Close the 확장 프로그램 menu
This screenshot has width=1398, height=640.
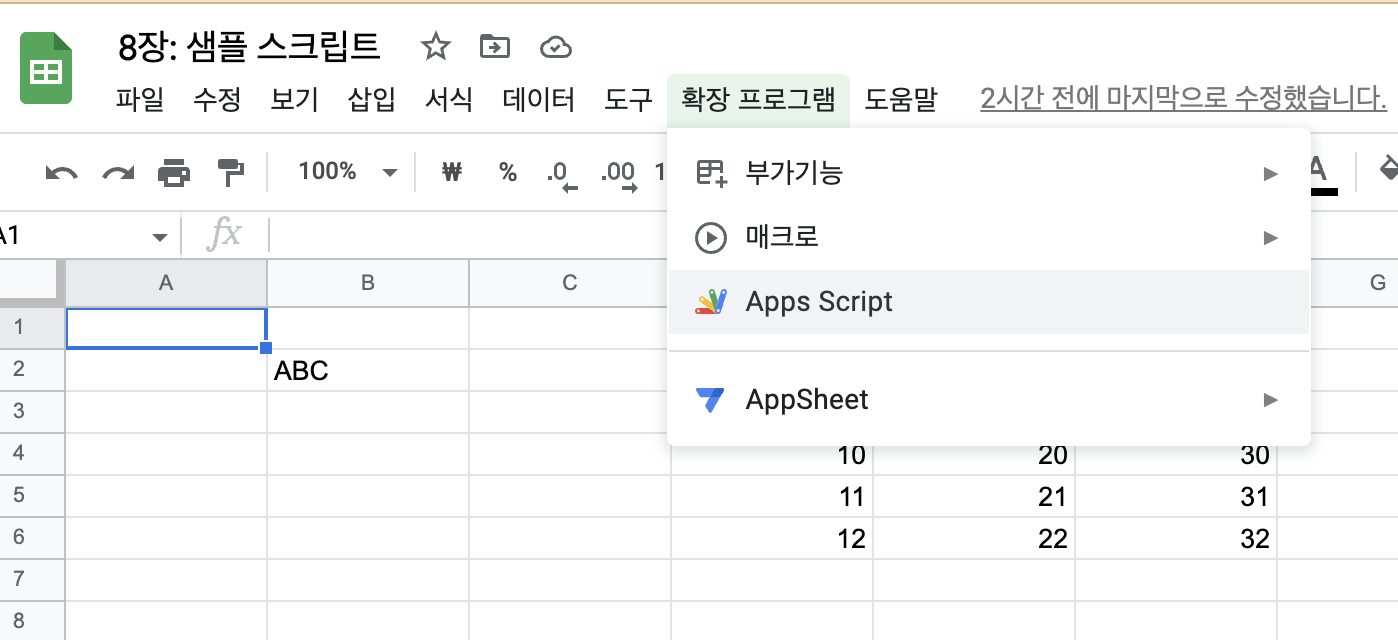pyautogui.click(x=758, y=100)
